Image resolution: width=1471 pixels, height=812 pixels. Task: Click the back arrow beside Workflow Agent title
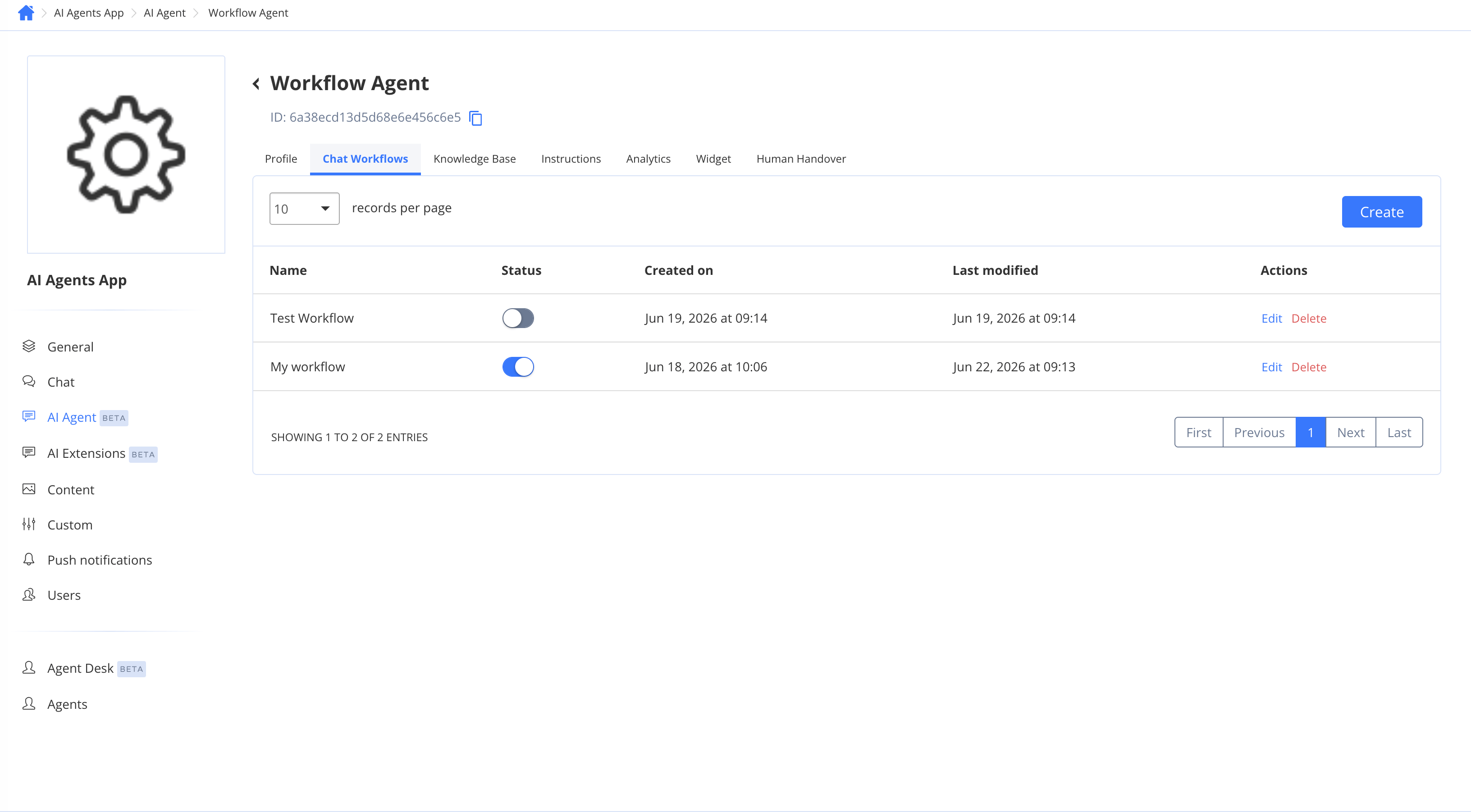click(x=256, y=84)
